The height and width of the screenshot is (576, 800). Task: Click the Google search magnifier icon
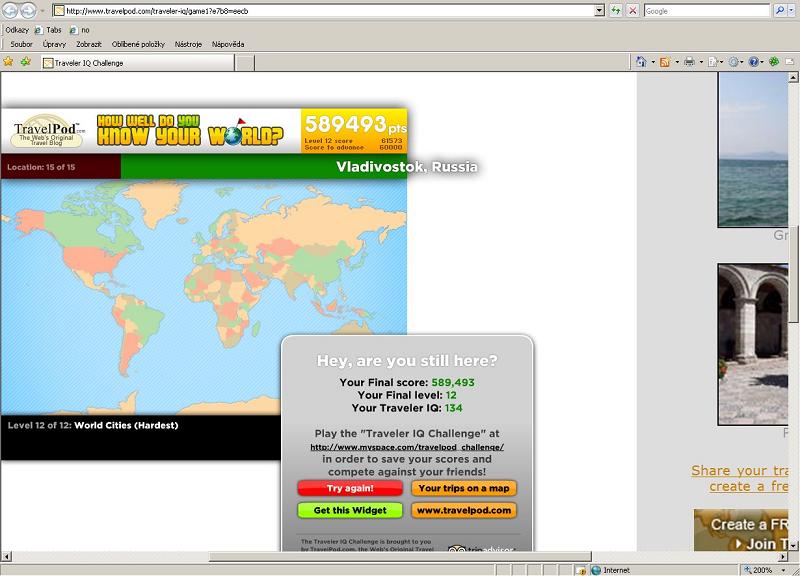click(780, 10)
